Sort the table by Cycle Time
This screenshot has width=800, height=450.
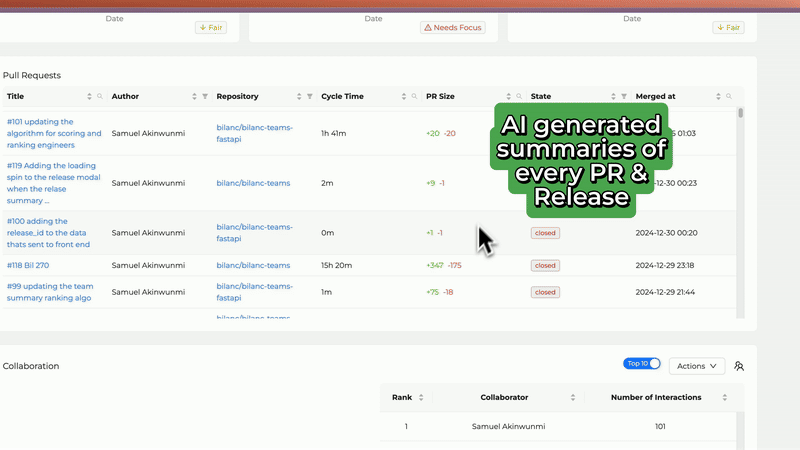click(404, 96)
